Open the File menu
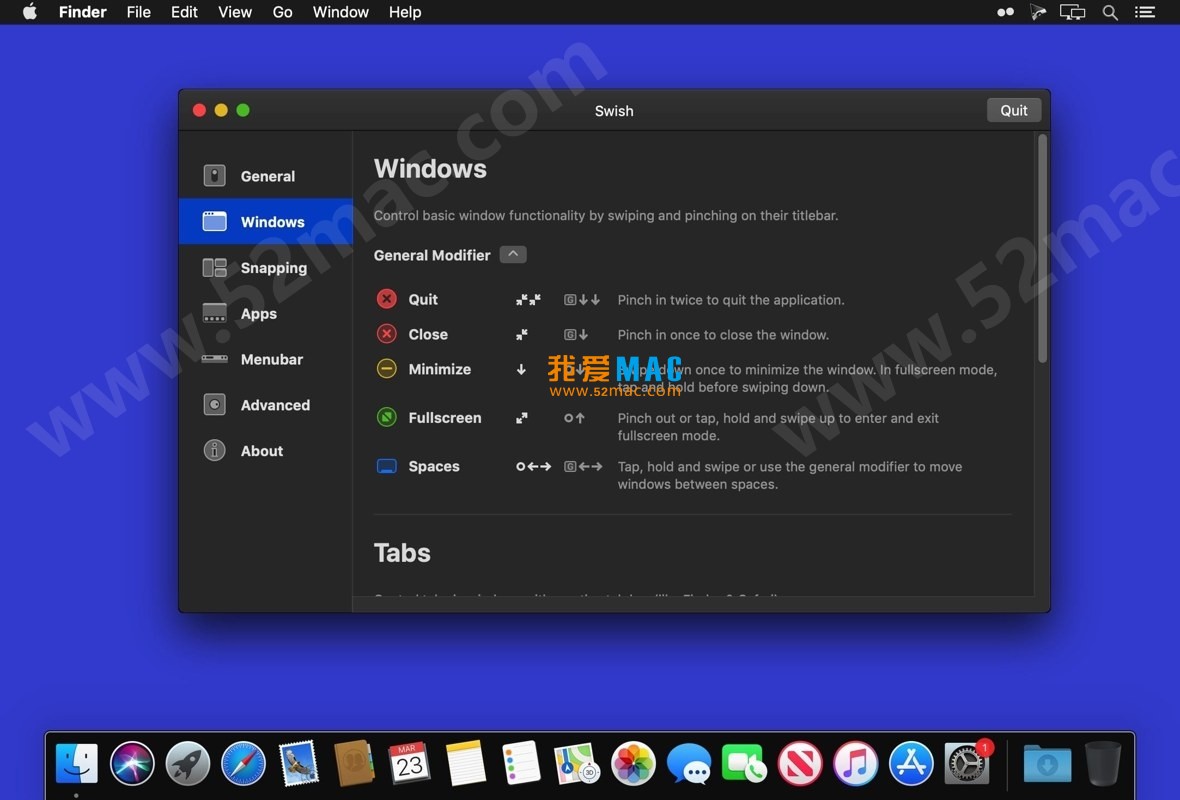1180x800 pixels. click(x=138, y=12)
